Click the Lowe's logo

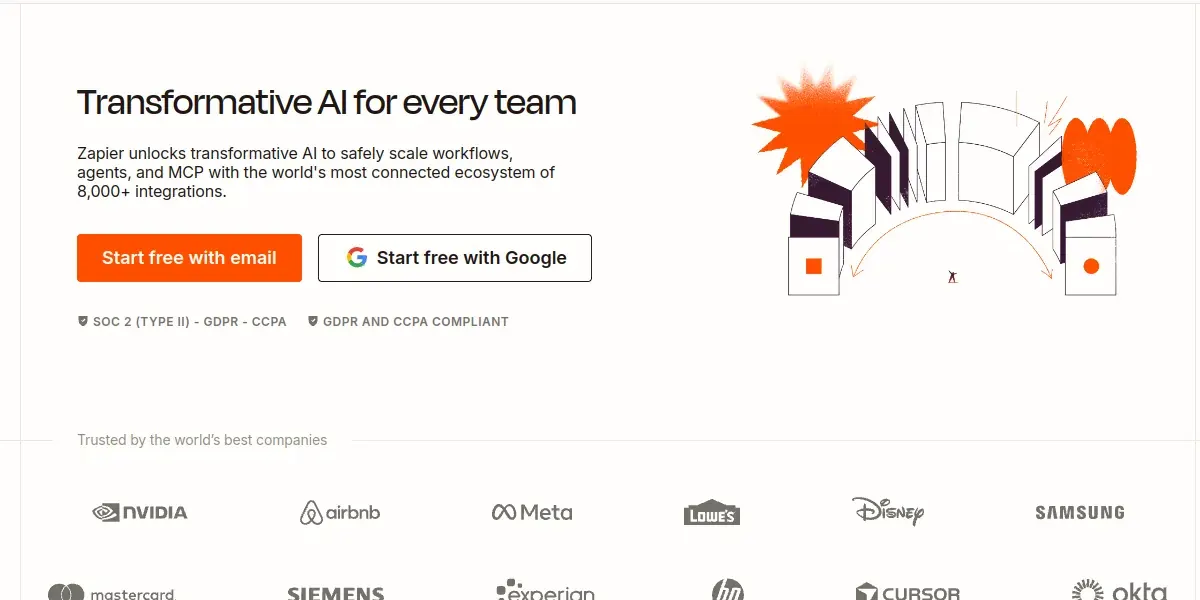[712, 512]
